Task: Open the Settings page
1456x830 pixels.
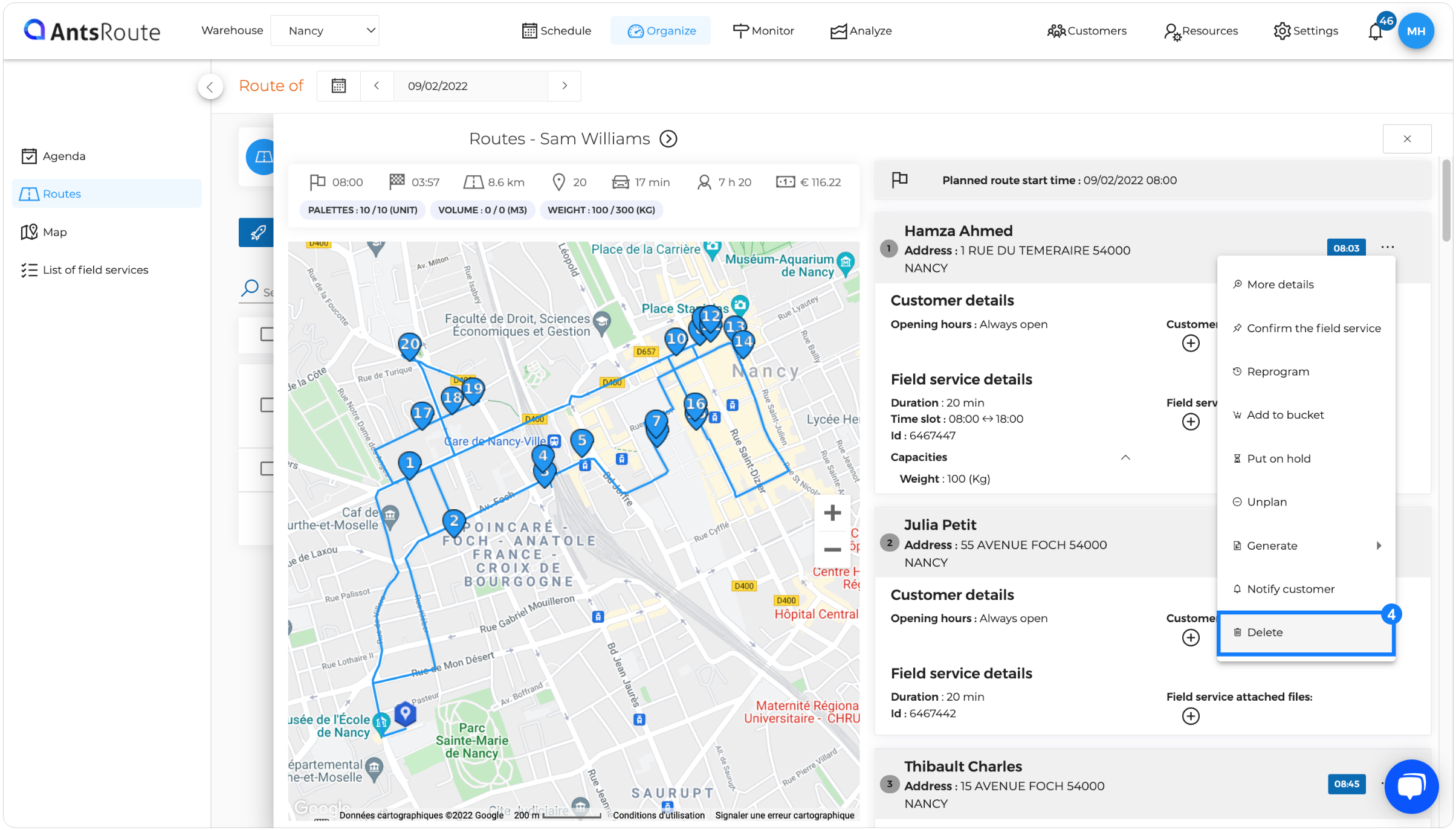Action: (1306, 31)
